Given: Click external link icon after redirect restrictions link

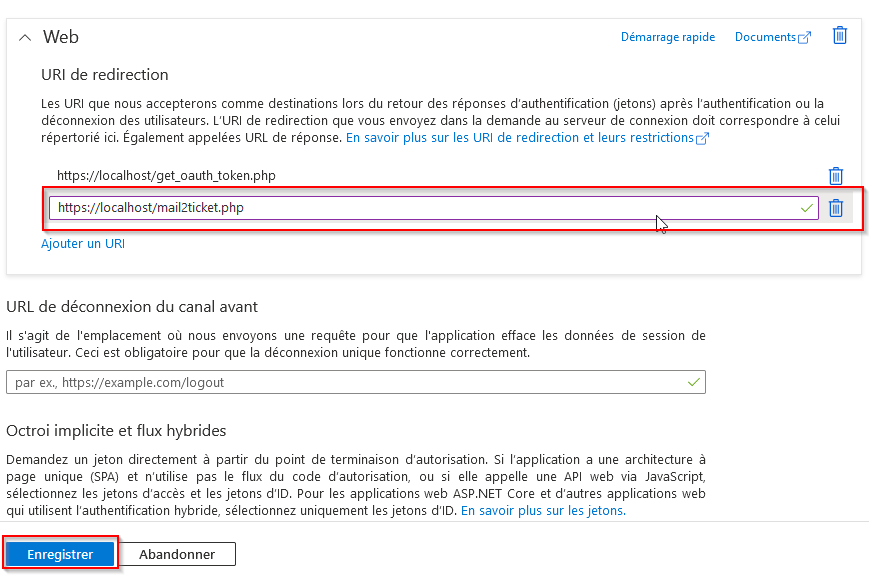Looking at the screenshot, I should (x=702, y=139).
